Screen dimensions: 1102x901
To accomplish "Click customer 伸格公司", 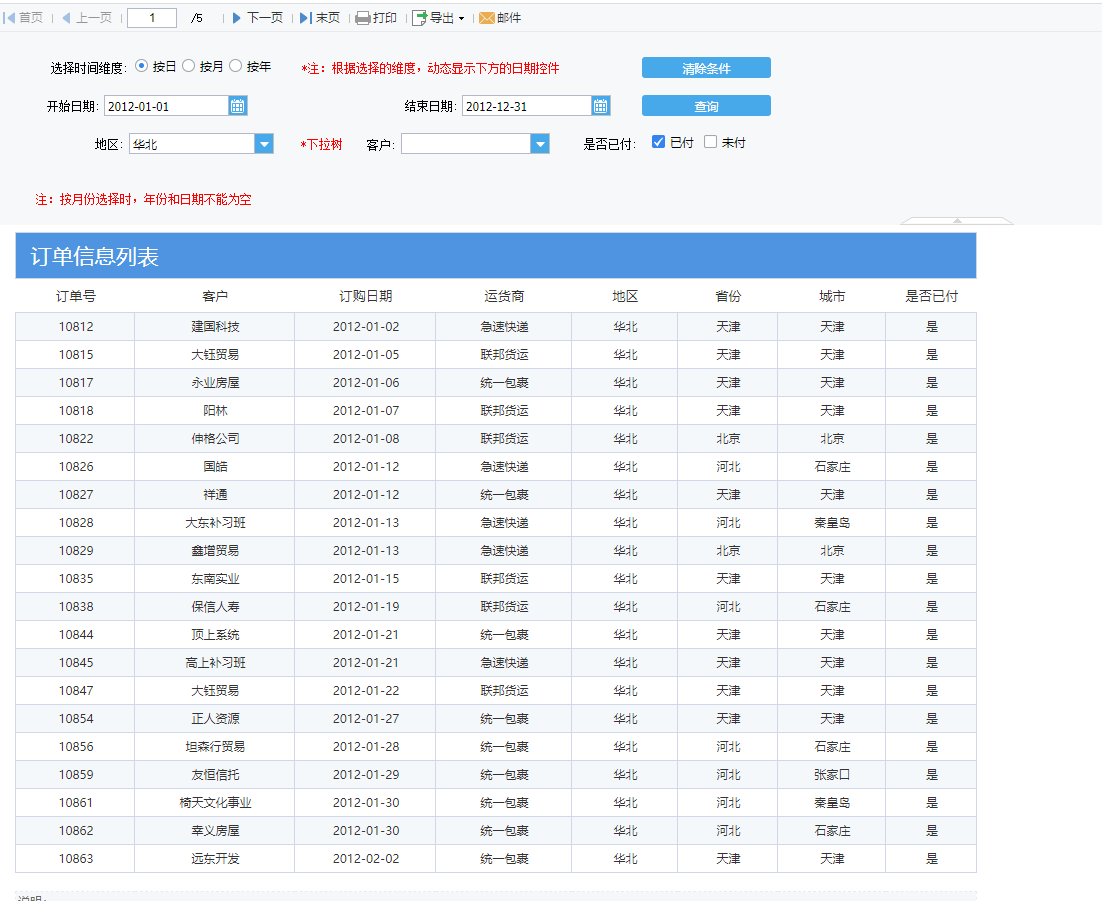I will 215,439.
